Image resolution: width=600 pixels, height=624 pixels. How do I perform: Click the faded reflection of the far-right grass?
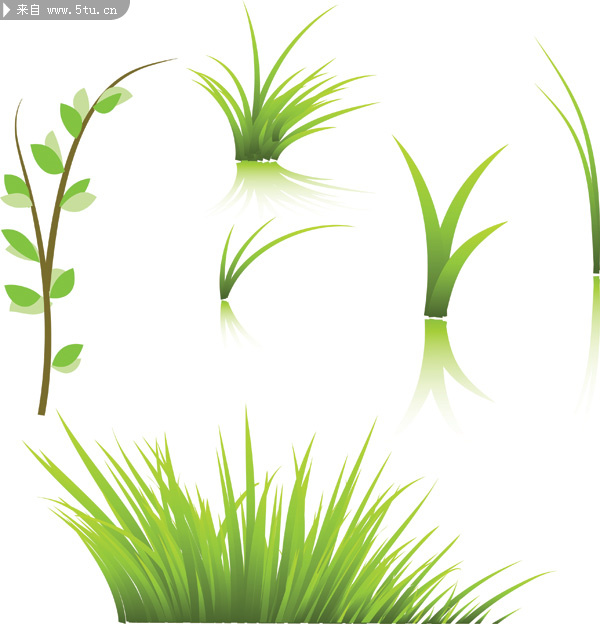592,340
